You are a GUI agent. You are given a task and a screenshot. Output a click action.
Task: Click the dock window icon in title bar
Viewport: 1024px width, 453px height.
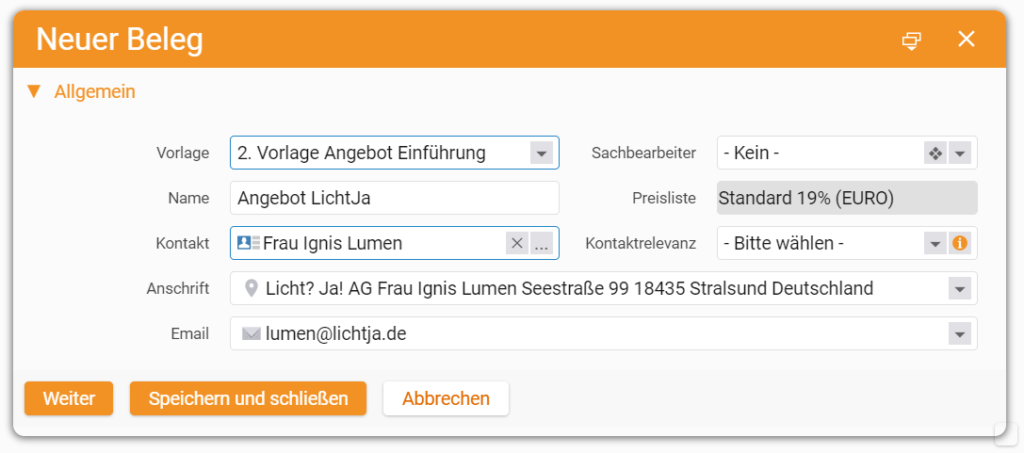click(x=912, y=40)
